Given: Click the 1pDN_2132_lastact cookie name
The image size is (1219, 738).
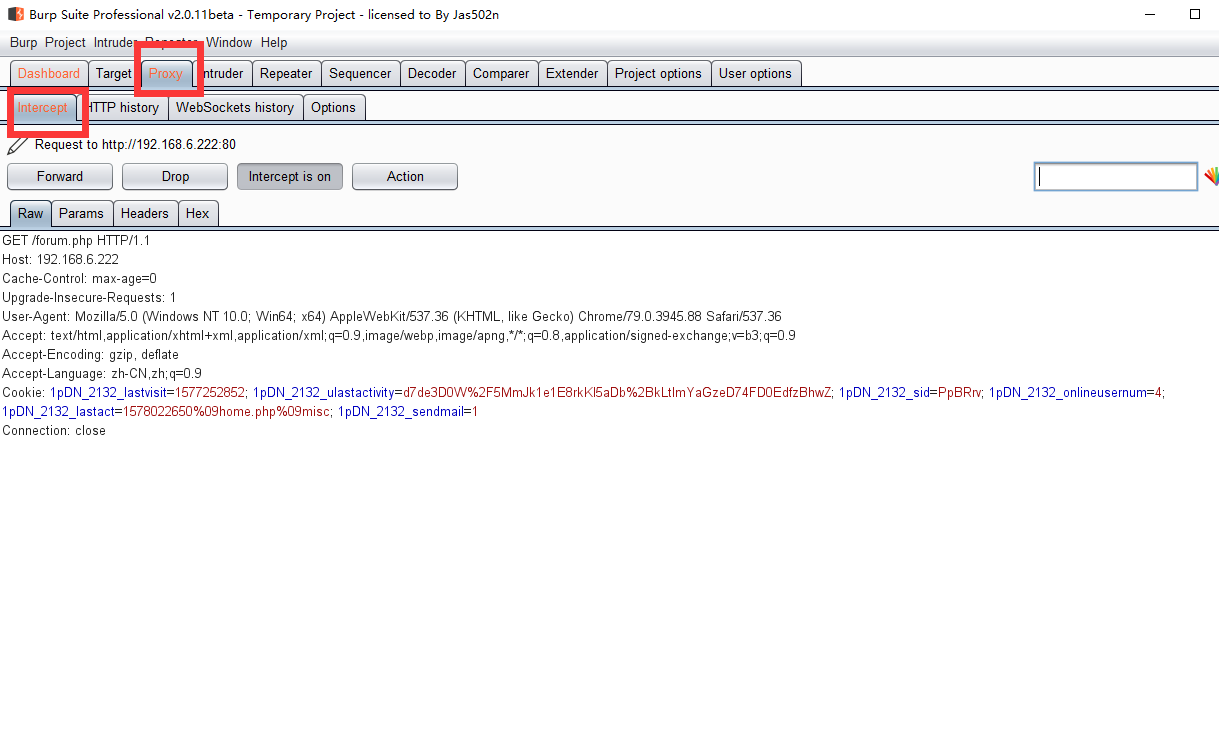Looking at the screenshot, I should 58,412.
